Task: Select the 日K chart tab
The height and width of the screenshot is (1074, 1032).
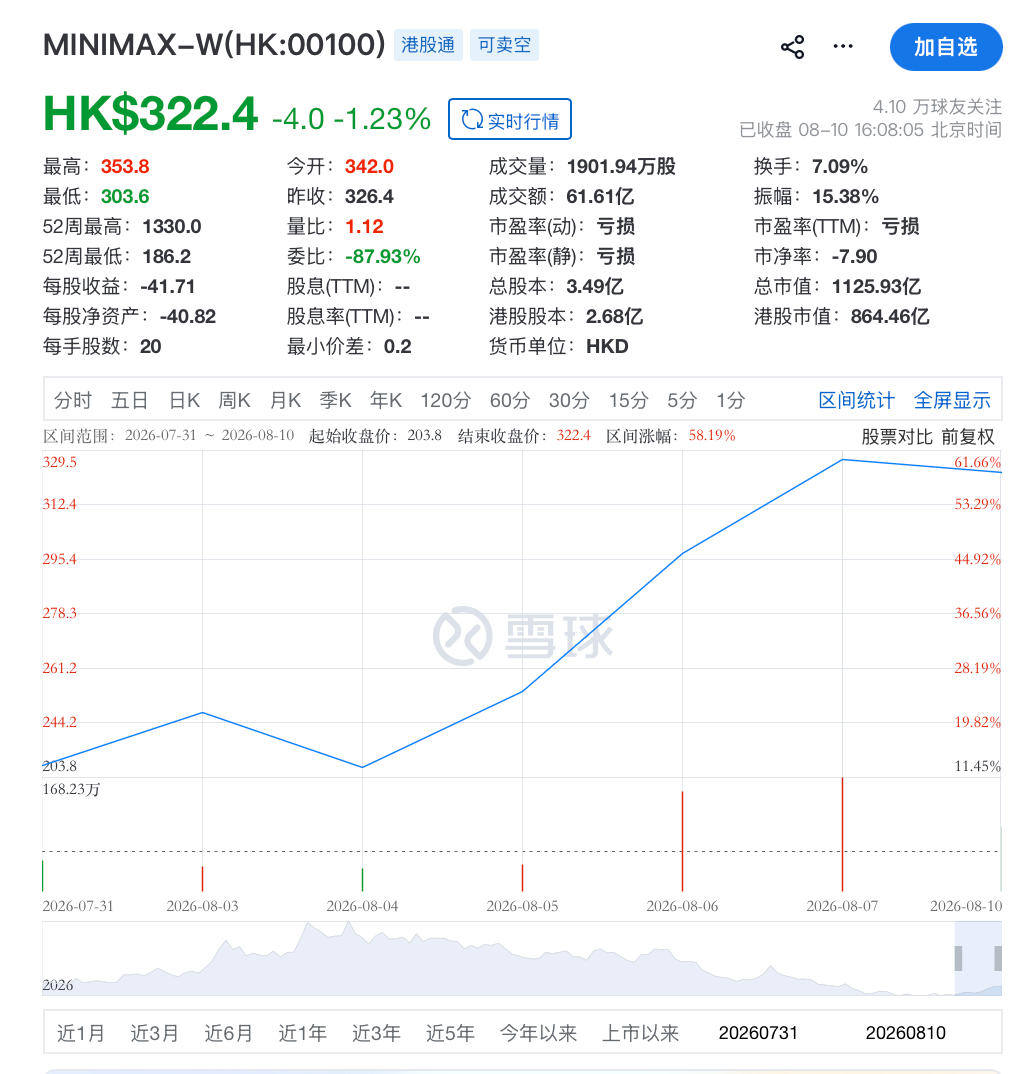Action: pos(184,400)
